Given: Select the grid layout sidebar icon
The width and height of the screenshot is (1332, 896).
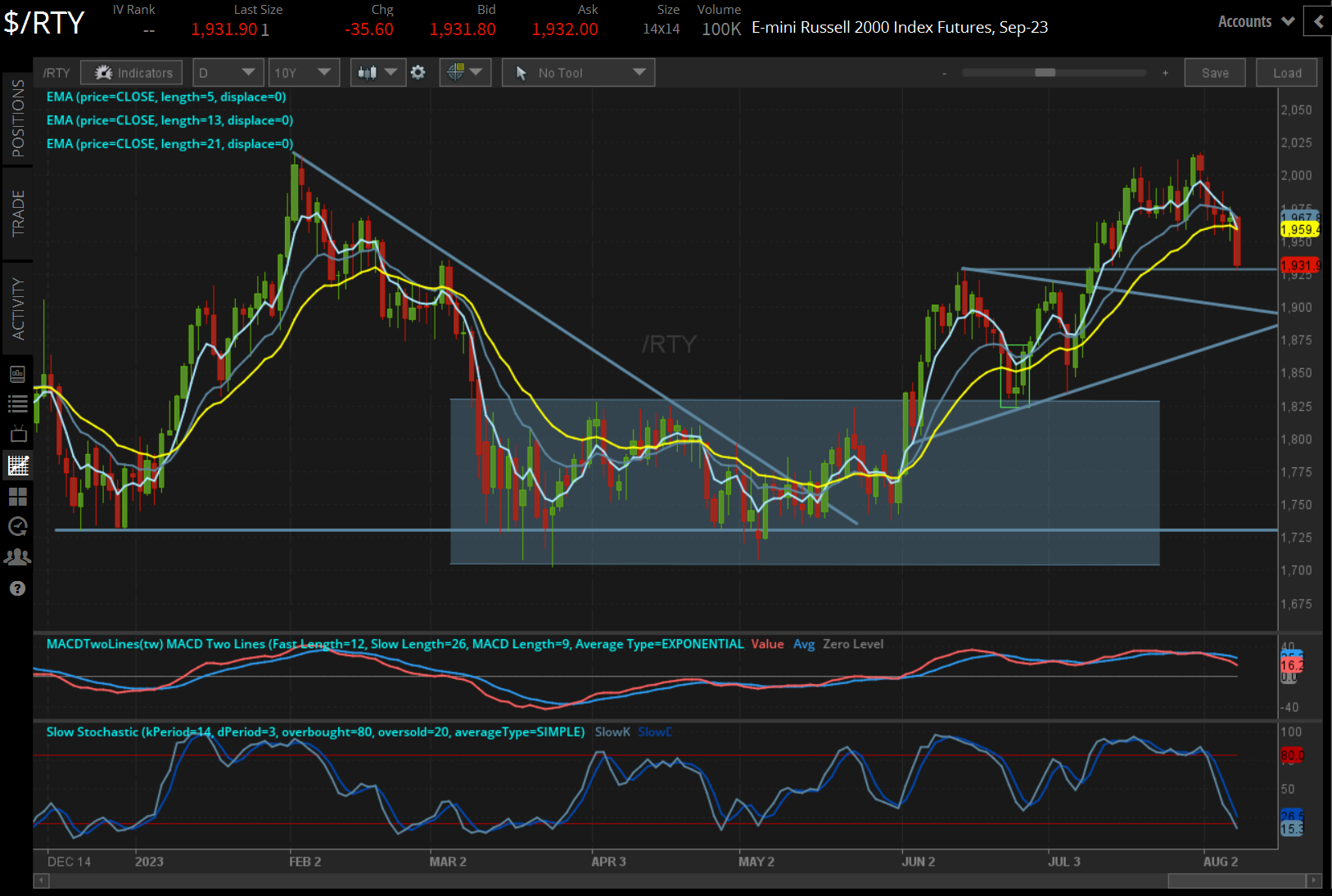Looking at the screenshot, I should point(18,496).
